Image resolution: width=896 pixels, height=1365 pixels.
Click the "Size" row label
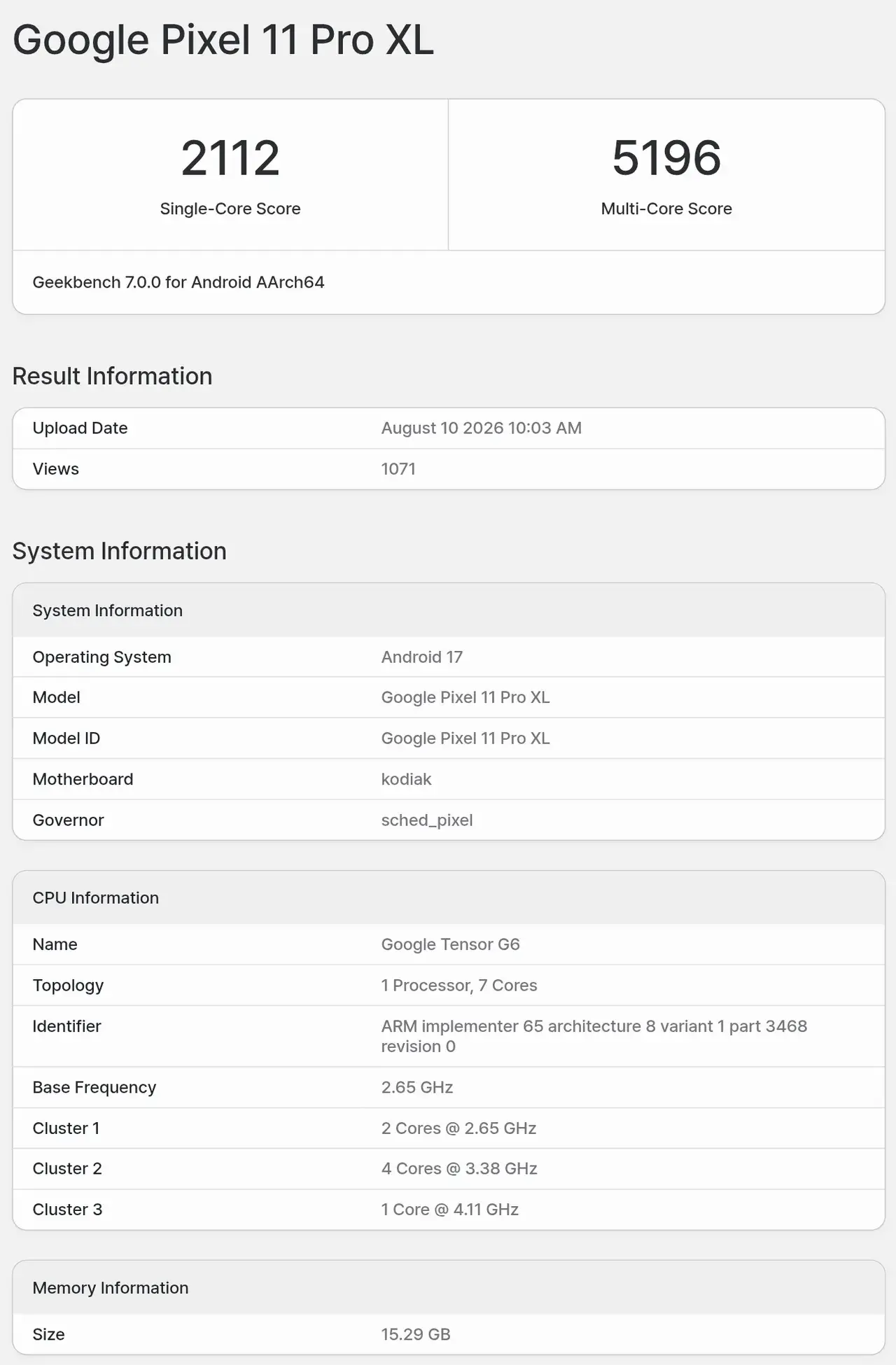(48, 1334)
